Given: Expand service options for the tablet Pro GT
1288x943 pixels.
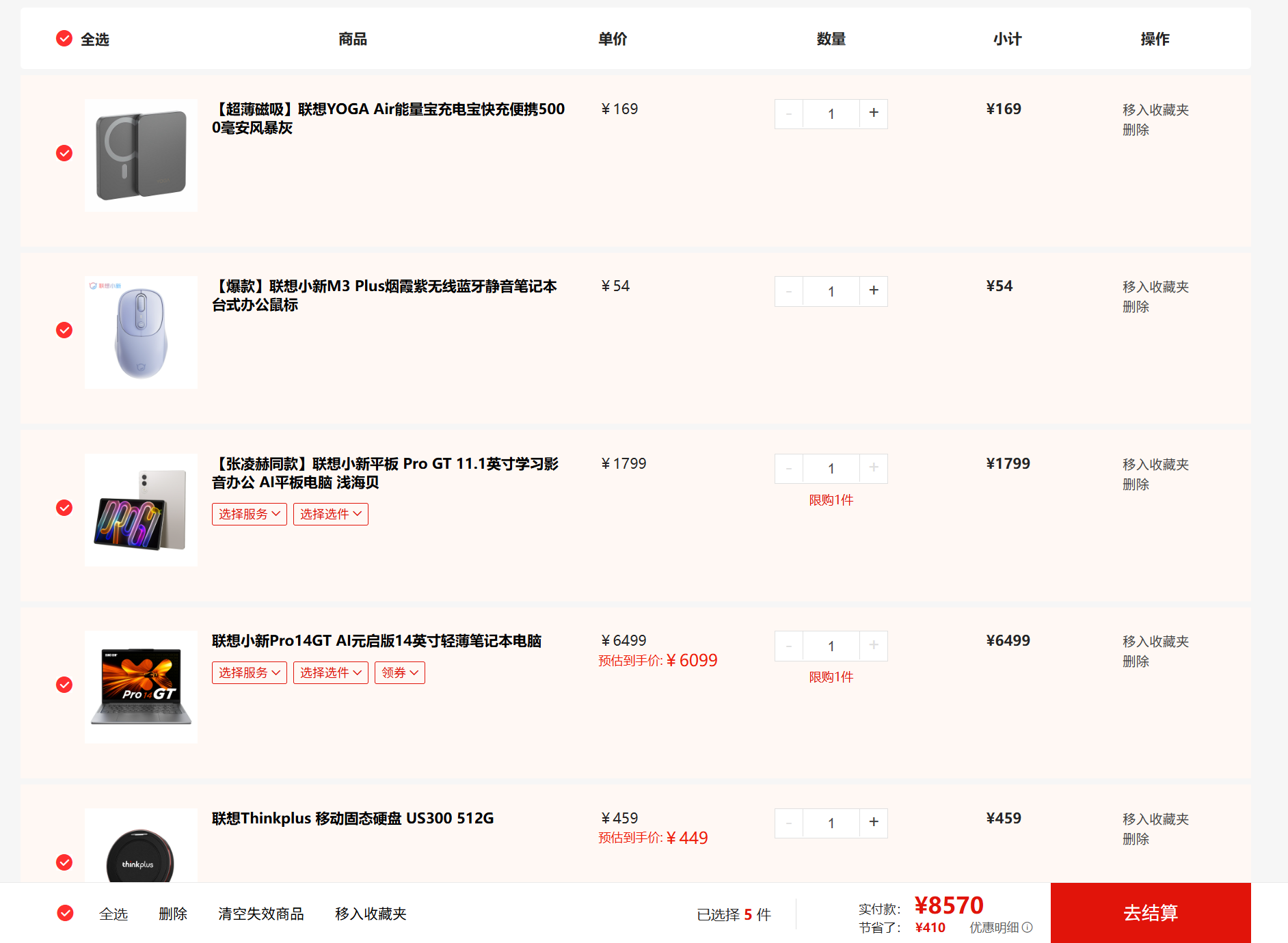Looking at the screenshot, I should (x=249, y=514).
